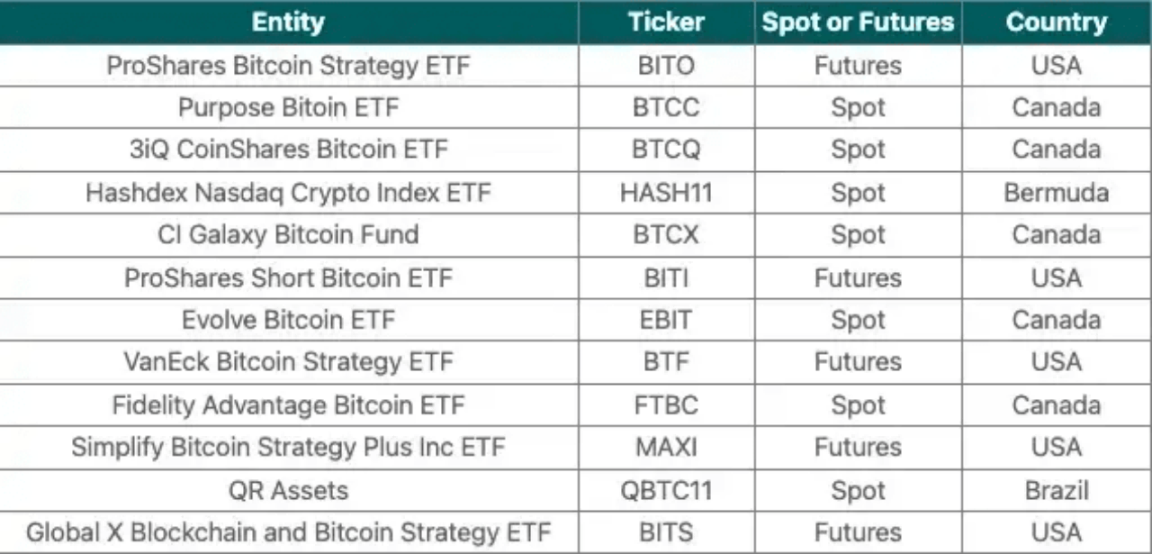This screenshot has height=554, width=1152.
Task: Click the Brazil country cell
Action: click(1056, 490)
